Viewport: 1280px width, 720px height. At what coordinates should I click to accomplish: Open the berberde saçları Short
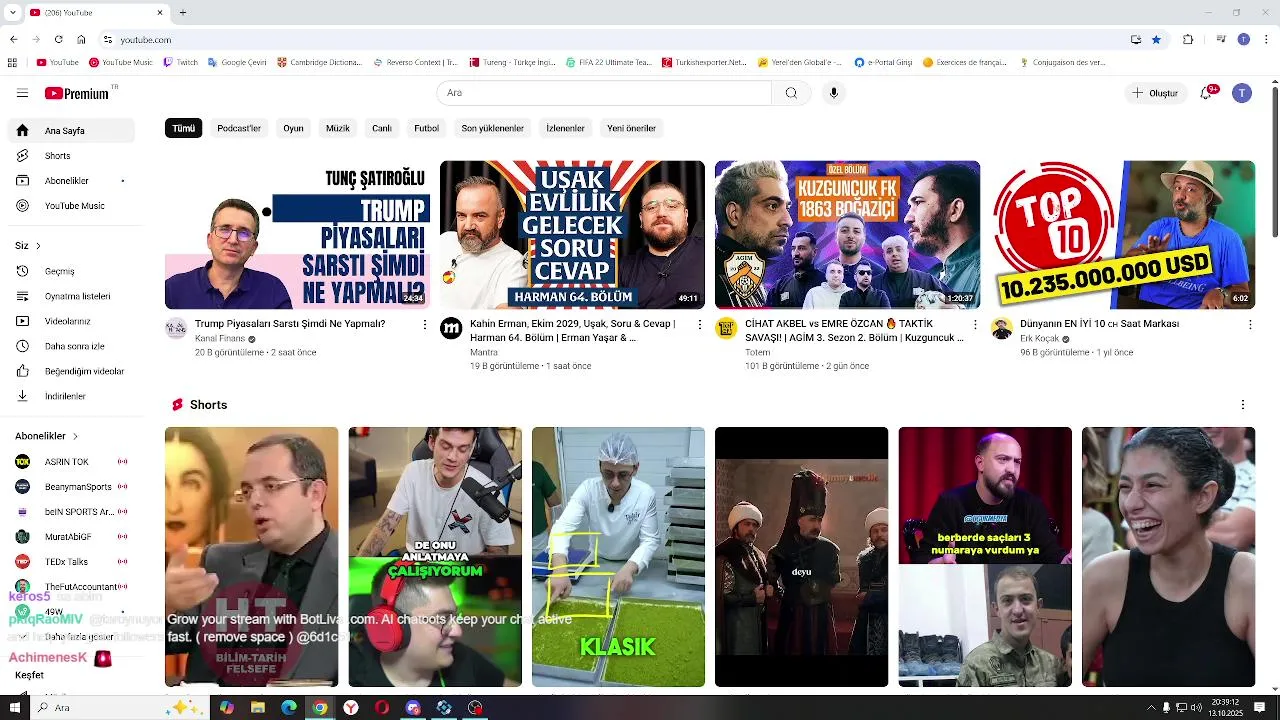pos(985,557)
